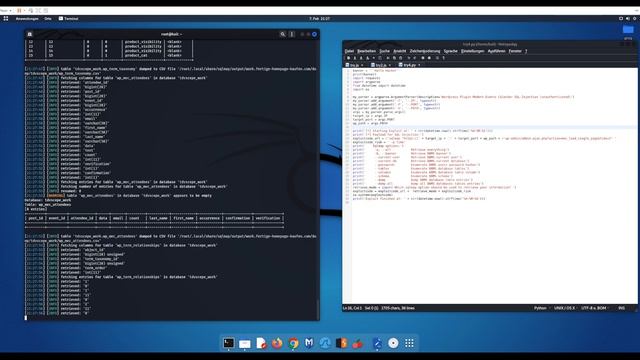Open the Einstellungen menu in Notepadqq
This screenshot has width=640, height=360.
[x=472, y=51]
